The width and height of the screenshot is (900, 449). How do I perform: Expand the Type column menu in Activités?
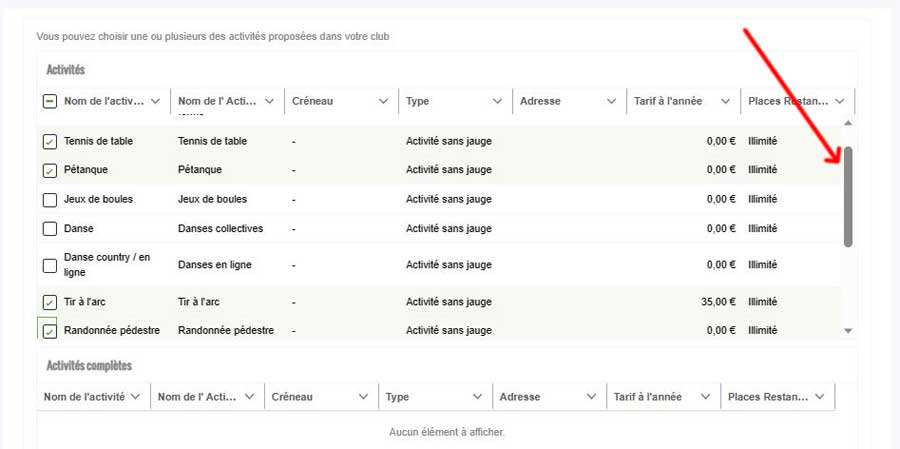(x=497, y=102)
